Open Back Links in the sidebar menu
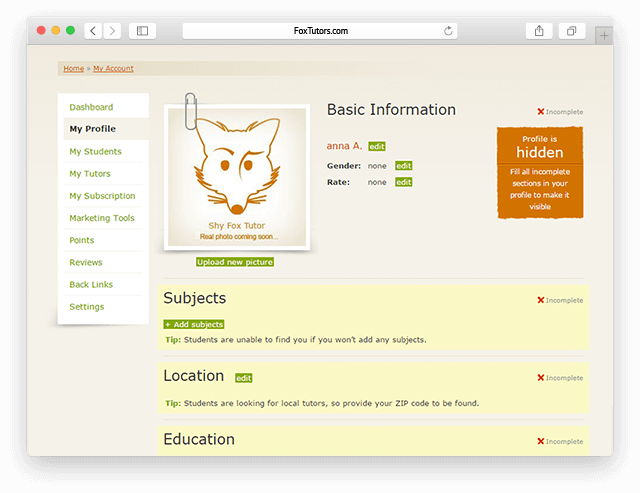The width and height of the screenshot is (640, 493). [x=91, y=284]
